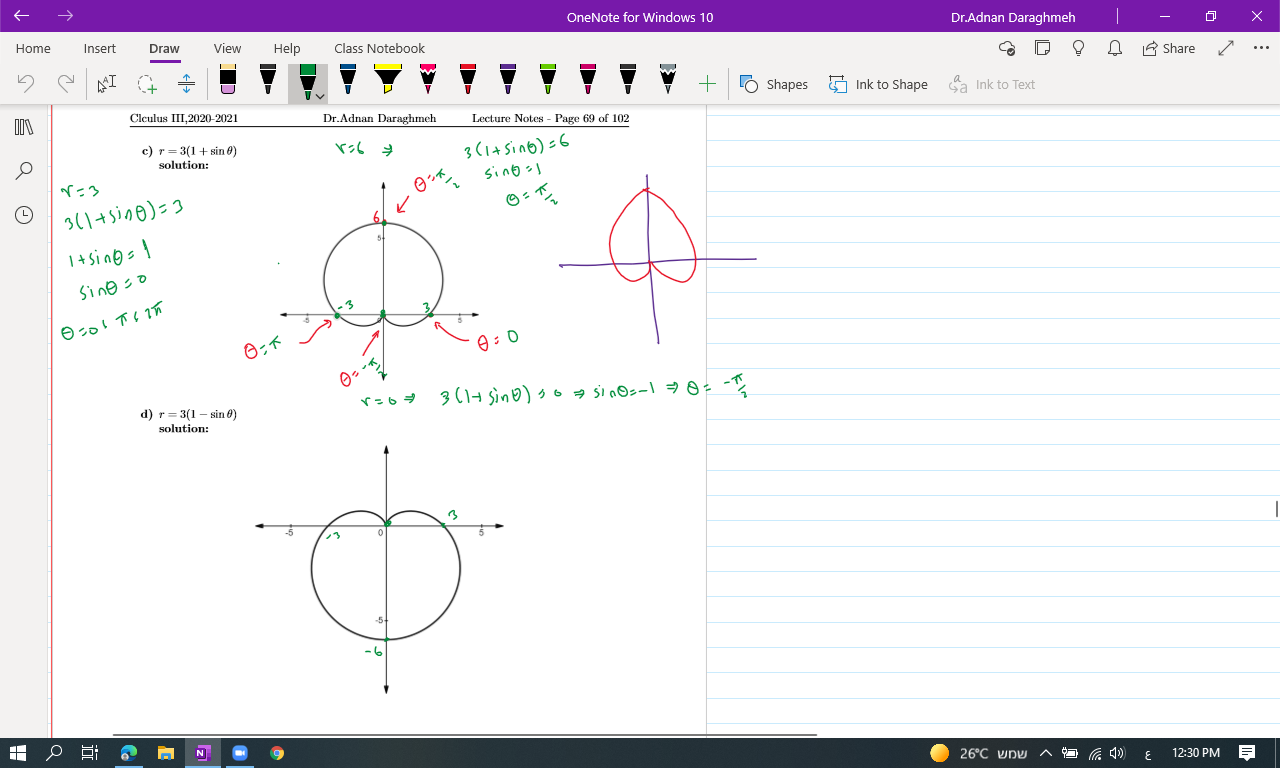Open the Shapes gallery
Image resolution: width=1280 pixels, height=768 pixels.
click(774, 84)
